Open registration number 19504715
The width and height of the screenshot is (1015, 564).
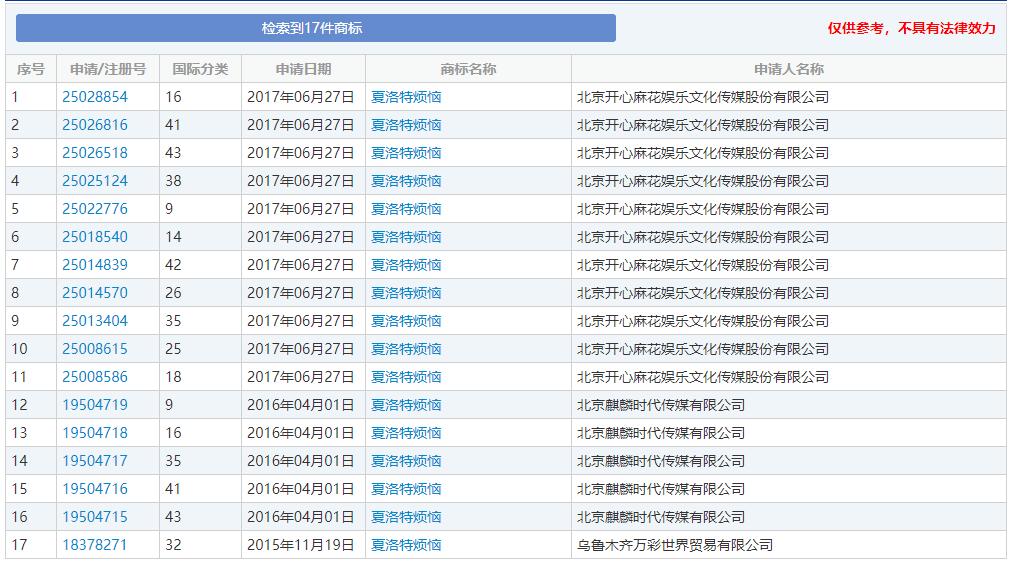[95, 517]
